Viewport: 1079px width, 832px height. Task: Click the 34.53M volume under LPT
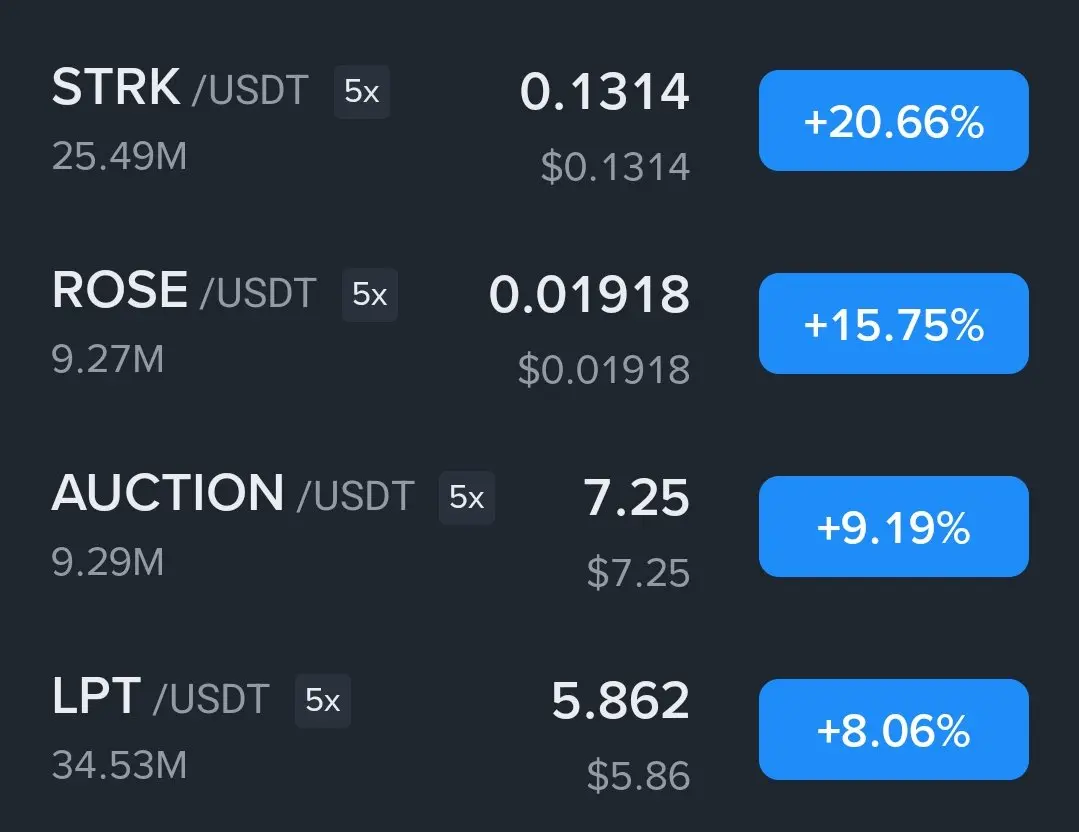tap(120, 765)
